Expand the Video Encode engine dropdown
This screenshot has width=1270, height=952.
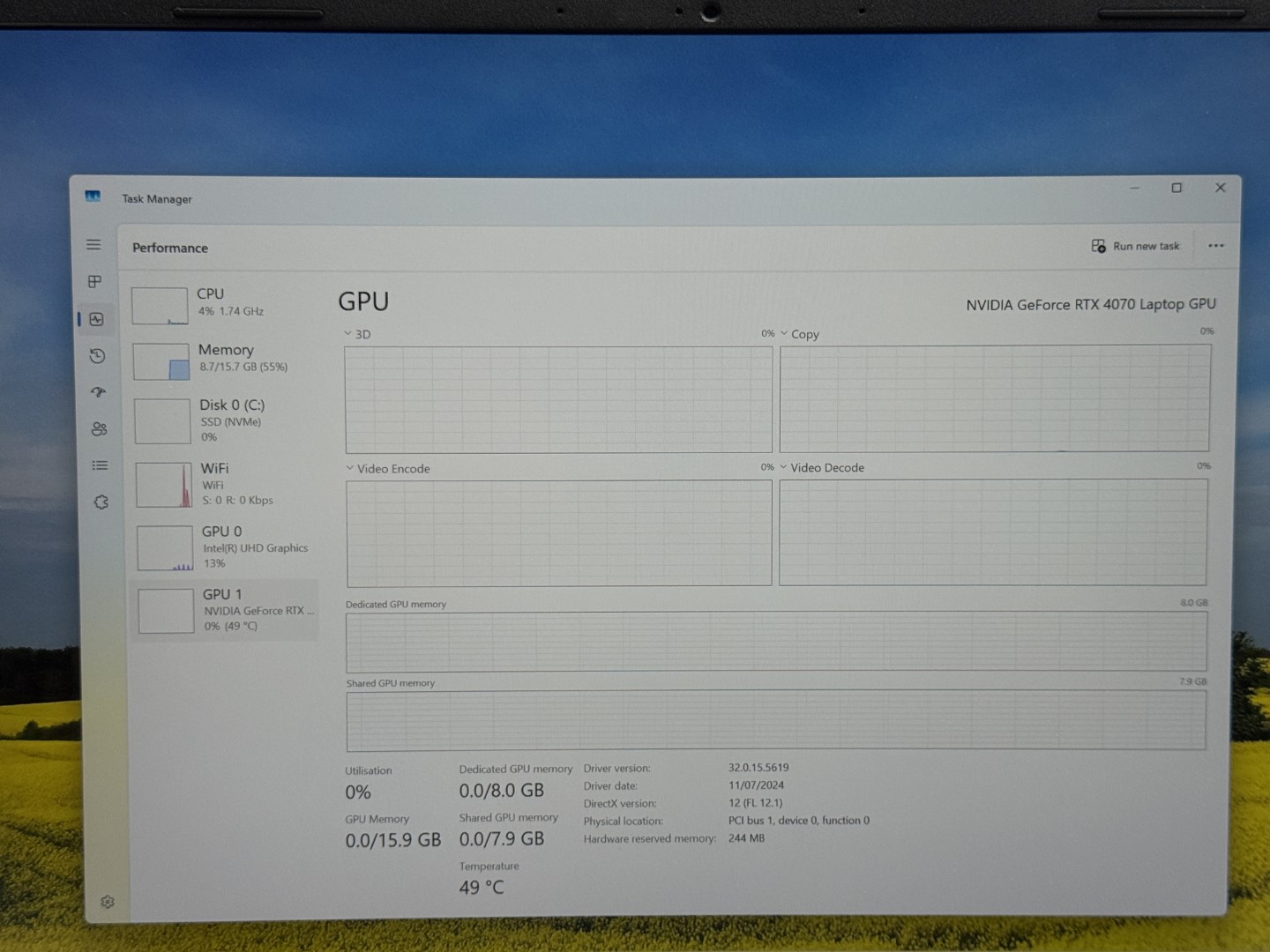[388, 469]
